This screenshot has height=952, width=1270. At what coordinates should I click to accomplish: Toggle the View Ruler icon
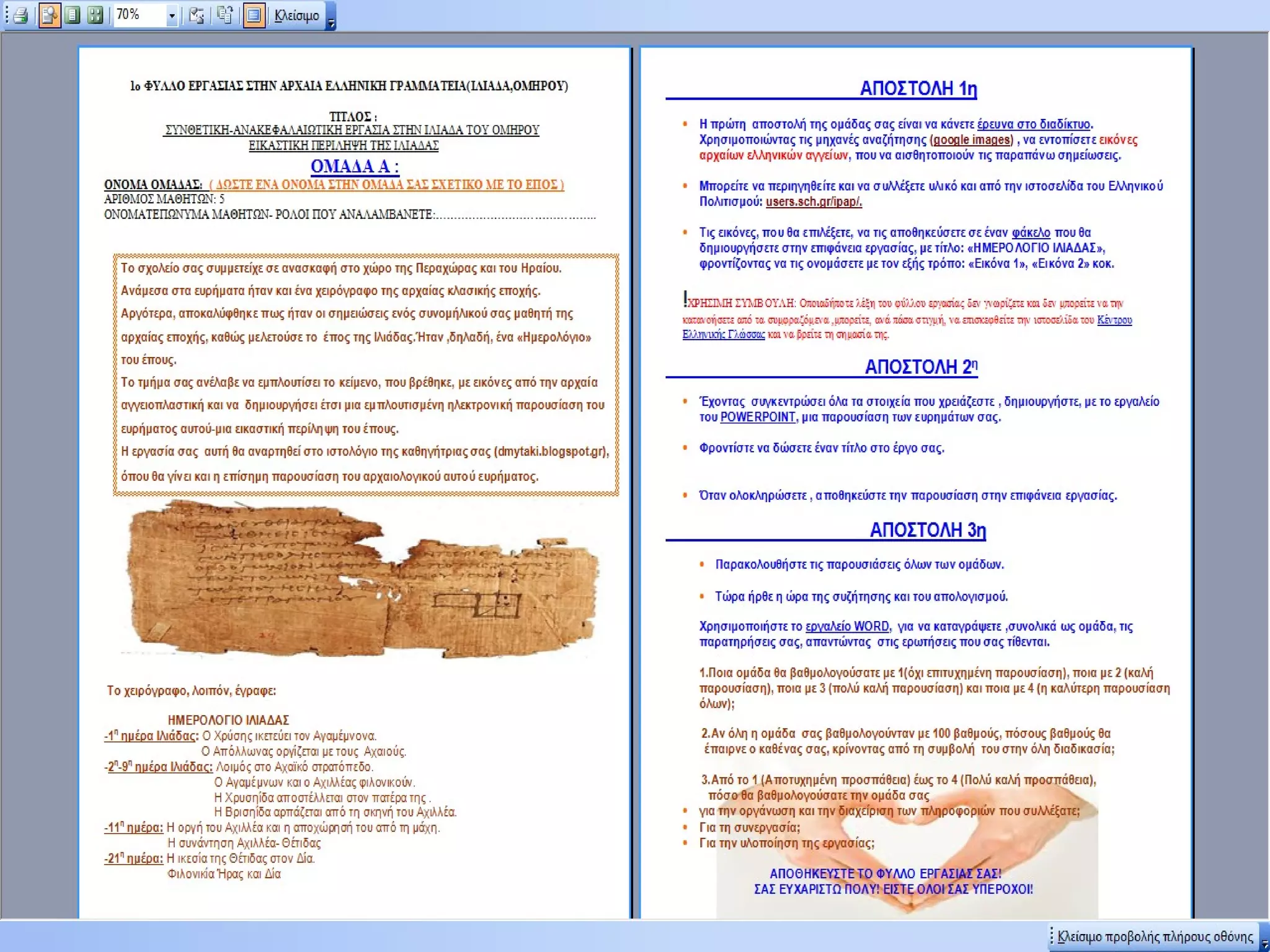click(x=197, y=15)
